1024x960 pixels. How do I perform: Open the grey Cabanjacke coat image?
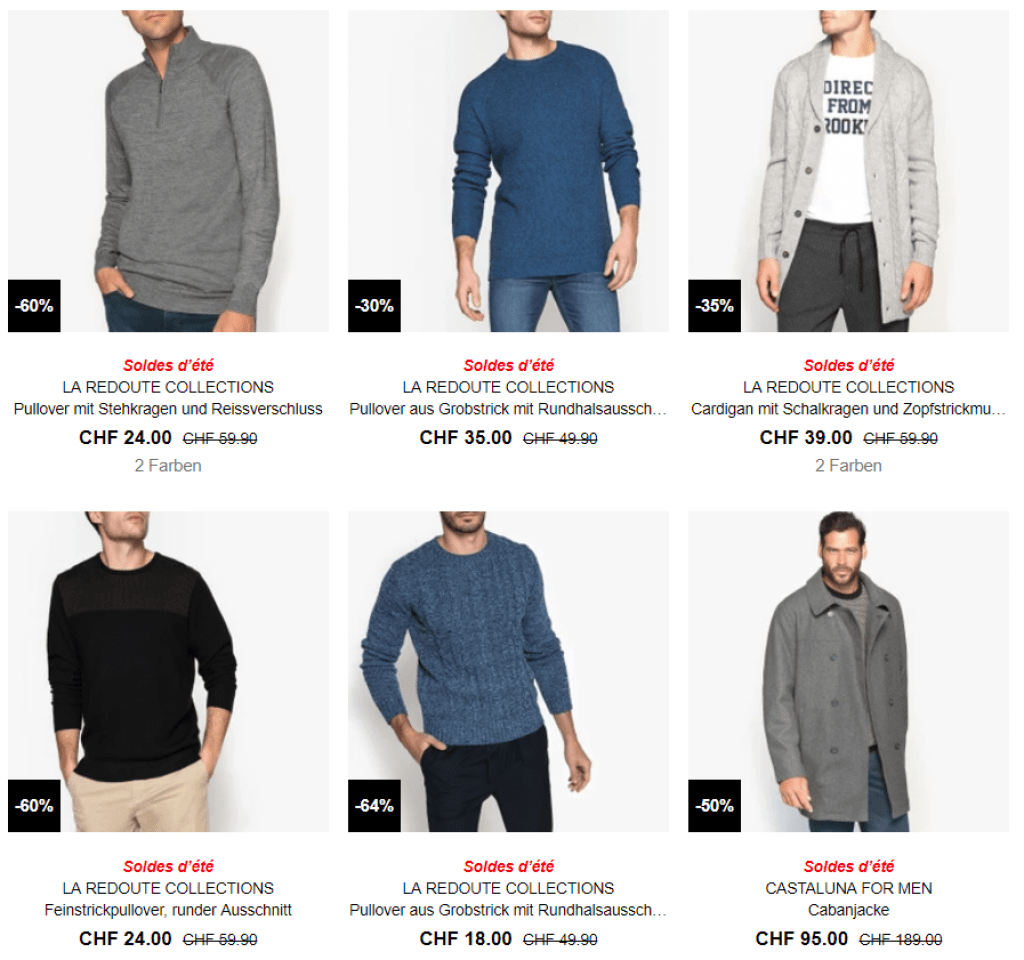coord(848,671)
